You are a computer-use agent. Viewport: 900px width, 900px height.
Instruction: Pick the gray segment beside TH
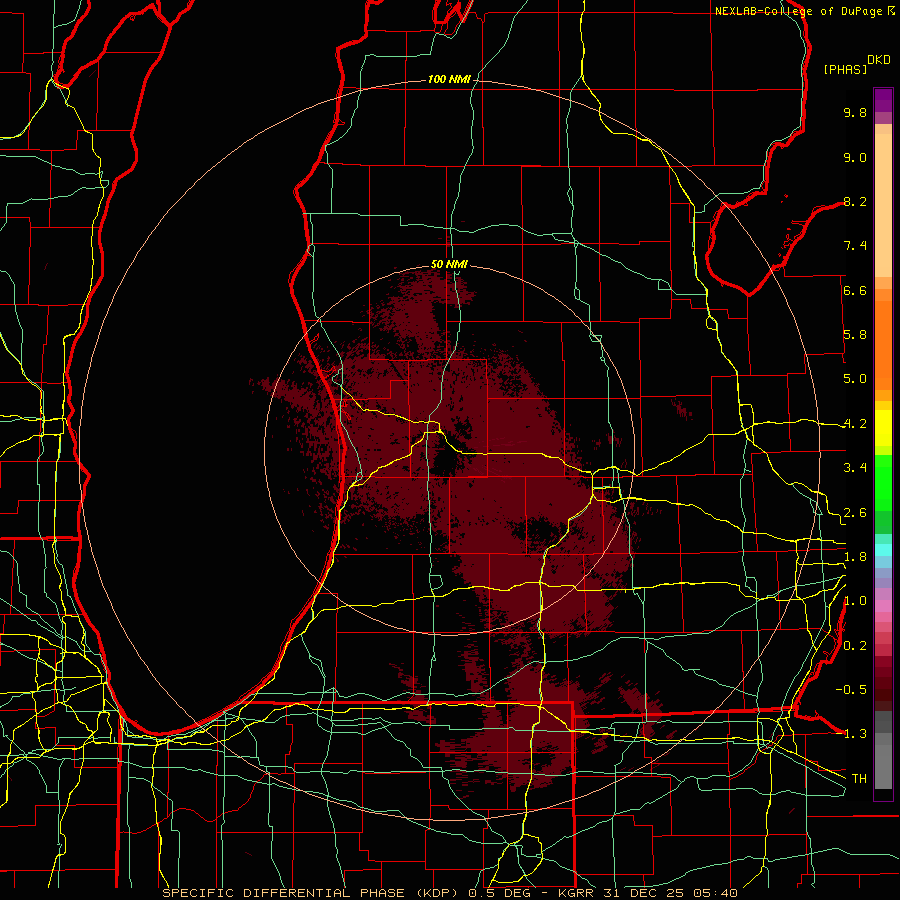click(x=883, y=766)
